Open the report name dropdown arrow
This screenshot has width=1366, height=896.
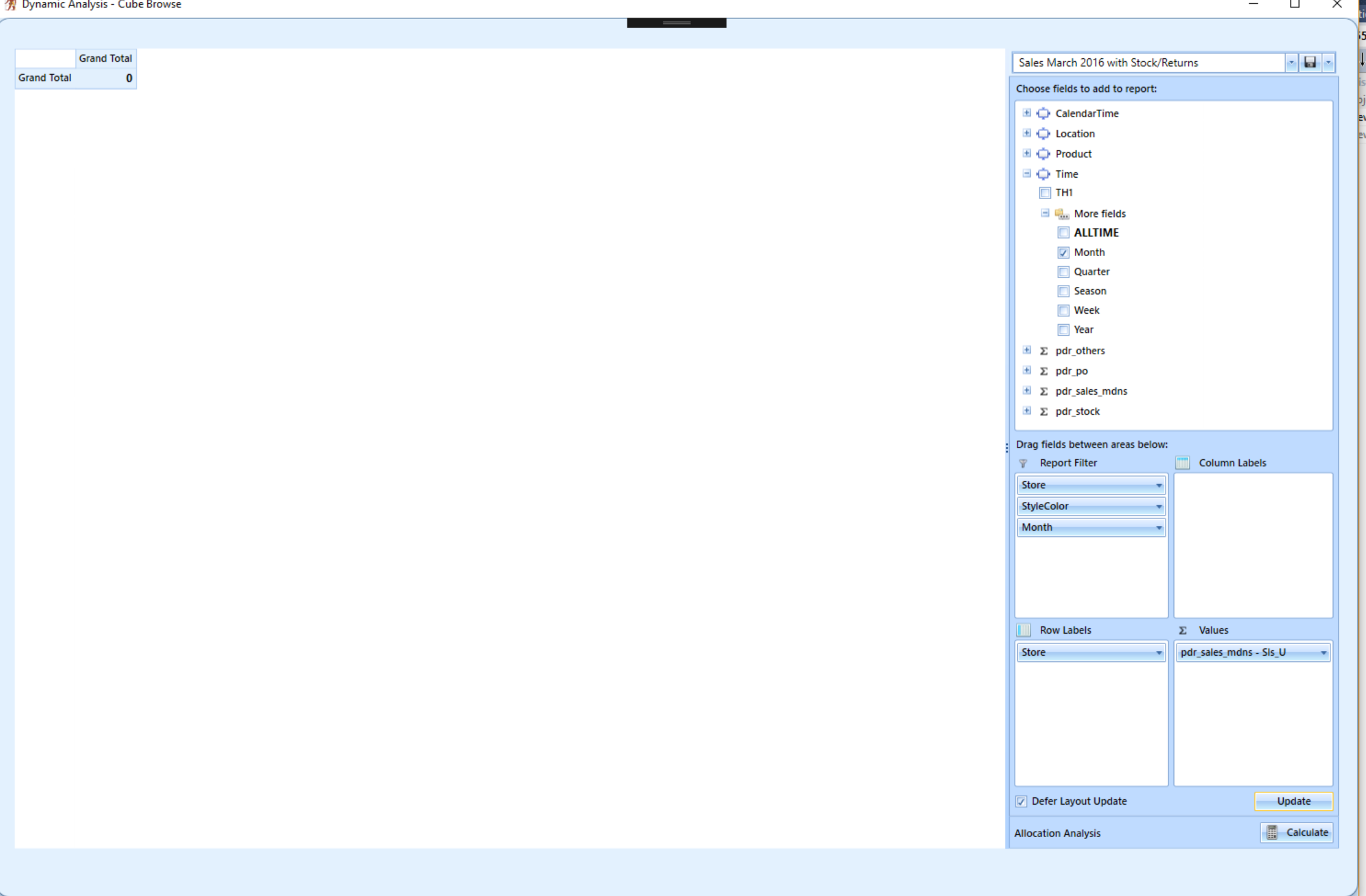[1291, 63]
